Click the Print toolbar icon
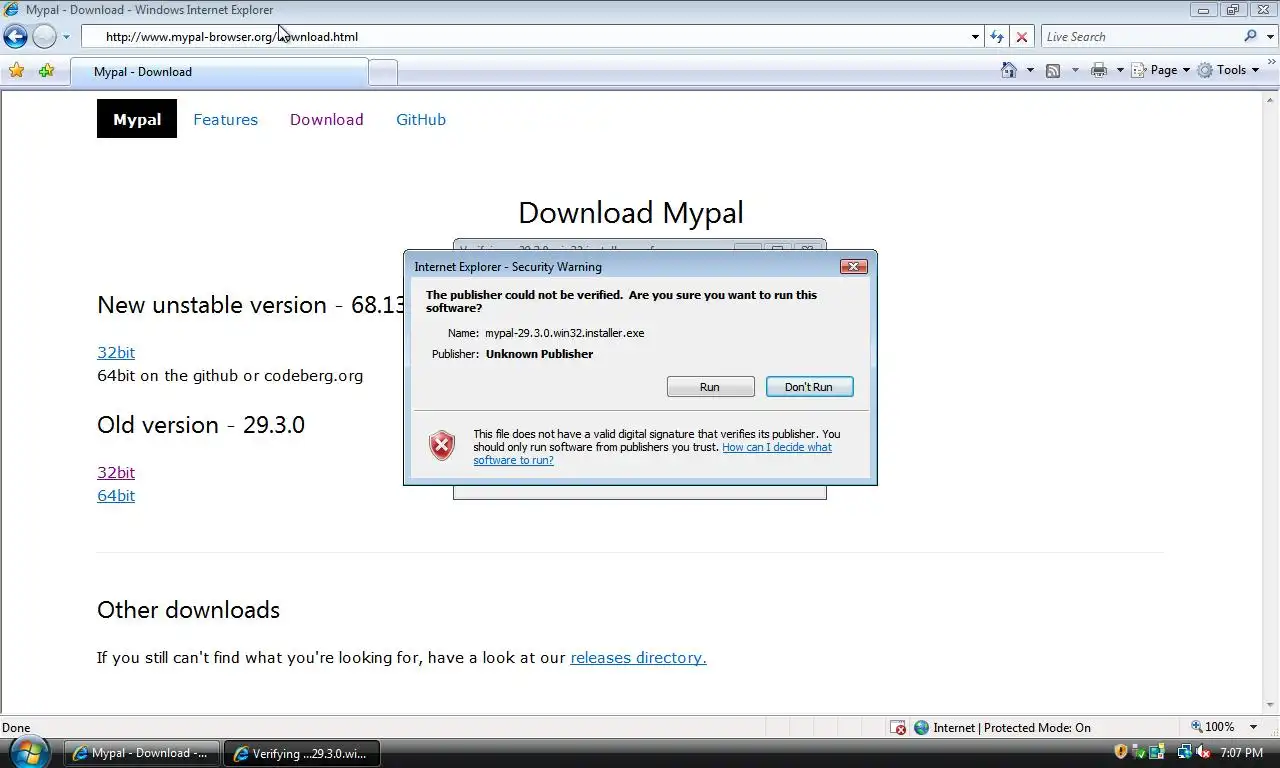This screenshot has height=768, width=1280. click(1099, 70)
